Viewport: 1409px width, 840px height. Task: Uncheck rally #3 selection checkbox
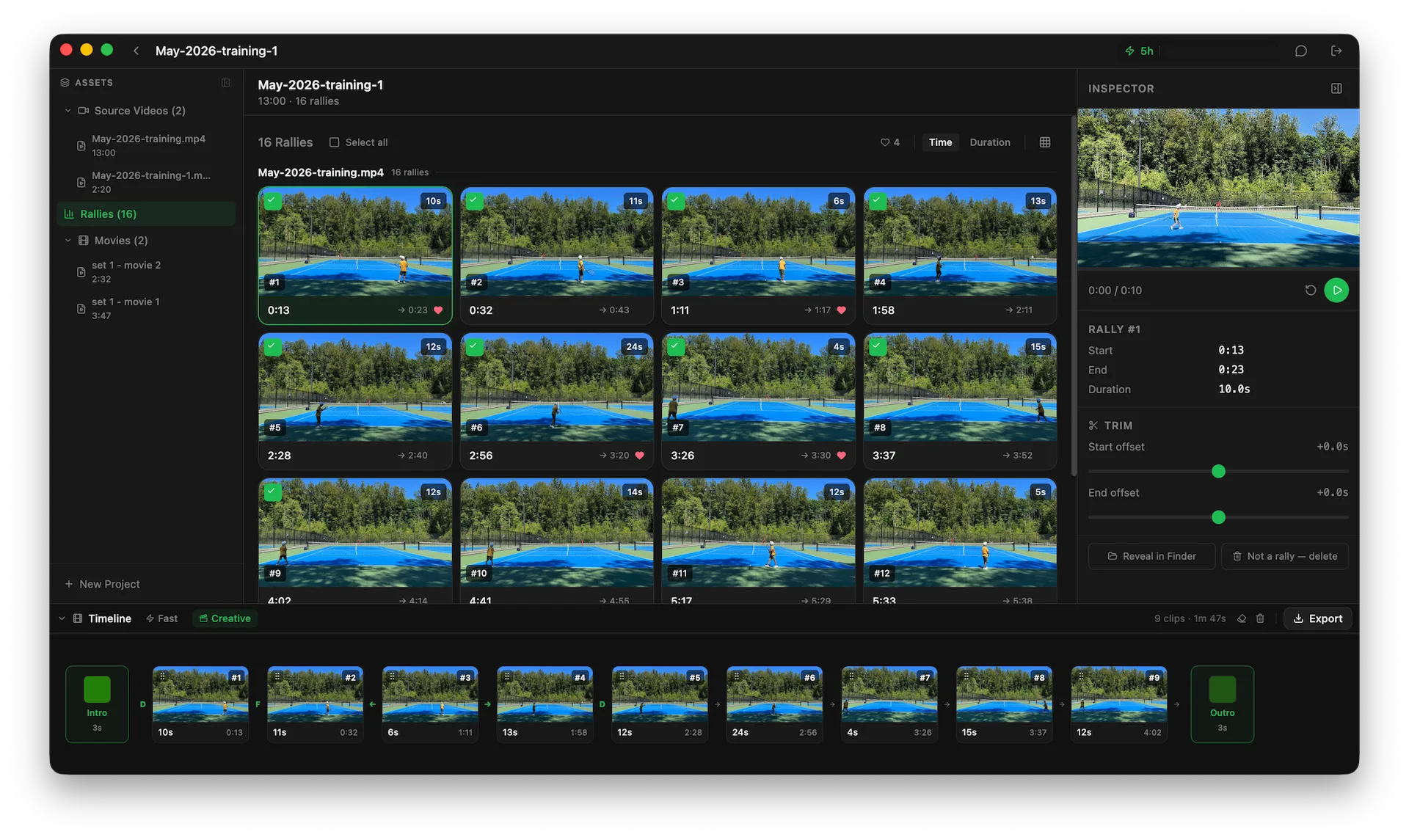click(x=676, y=201)
